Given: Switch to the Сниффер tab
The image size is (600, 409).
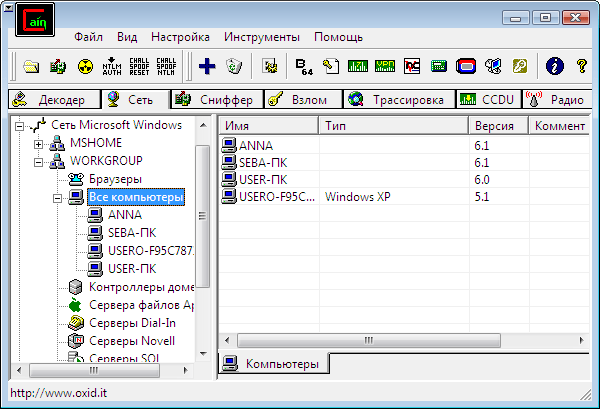Looking at the screenshot, I should 217,99.
